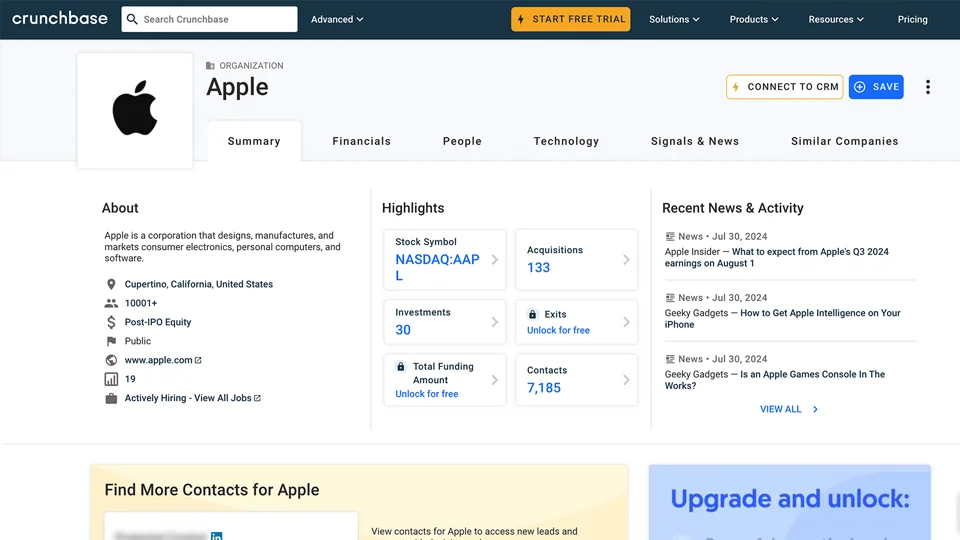Save the Apple organization
The height and width of the screenshot is (540, 960).
pyautogui.click(x=876, y=87)
